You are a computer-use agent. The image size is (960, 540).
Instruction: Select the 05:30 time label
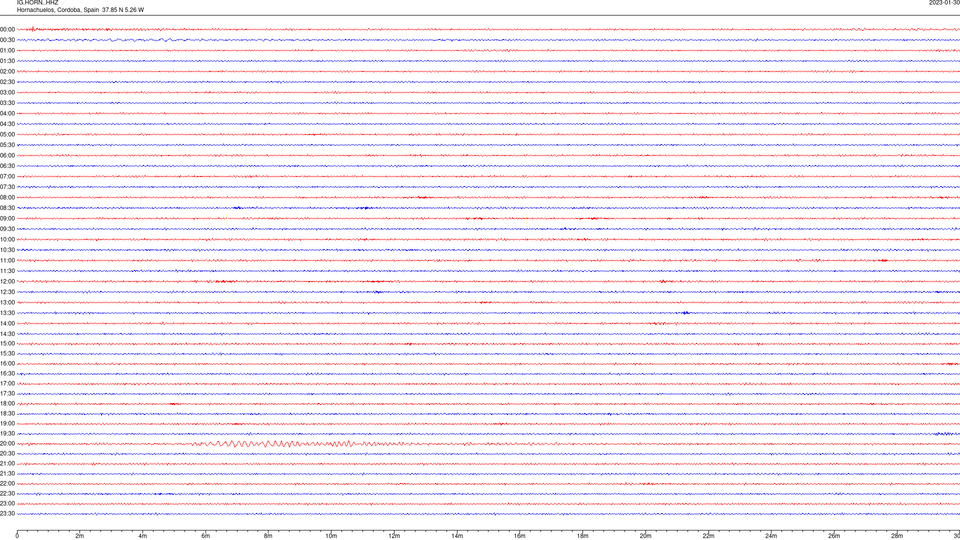(7, 145)
